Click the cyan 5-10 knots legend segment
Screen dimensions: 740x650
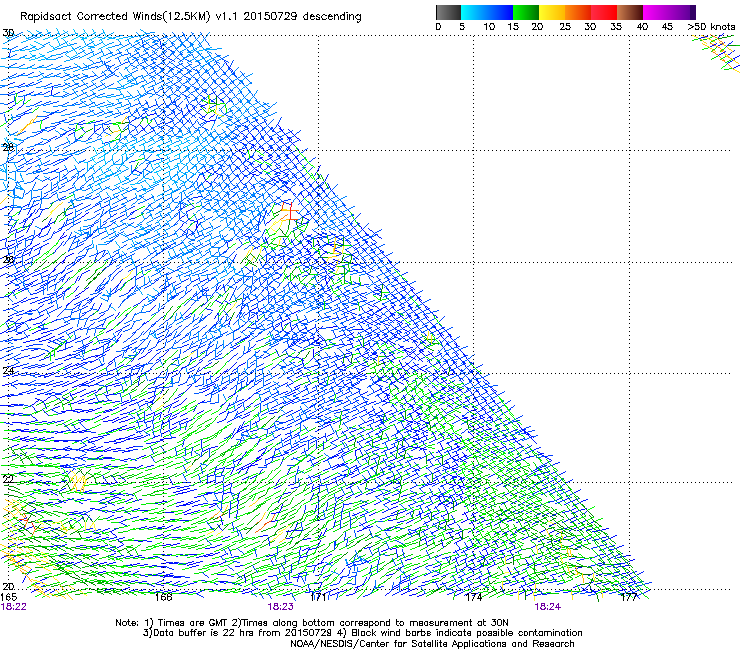tap(473, 12)
